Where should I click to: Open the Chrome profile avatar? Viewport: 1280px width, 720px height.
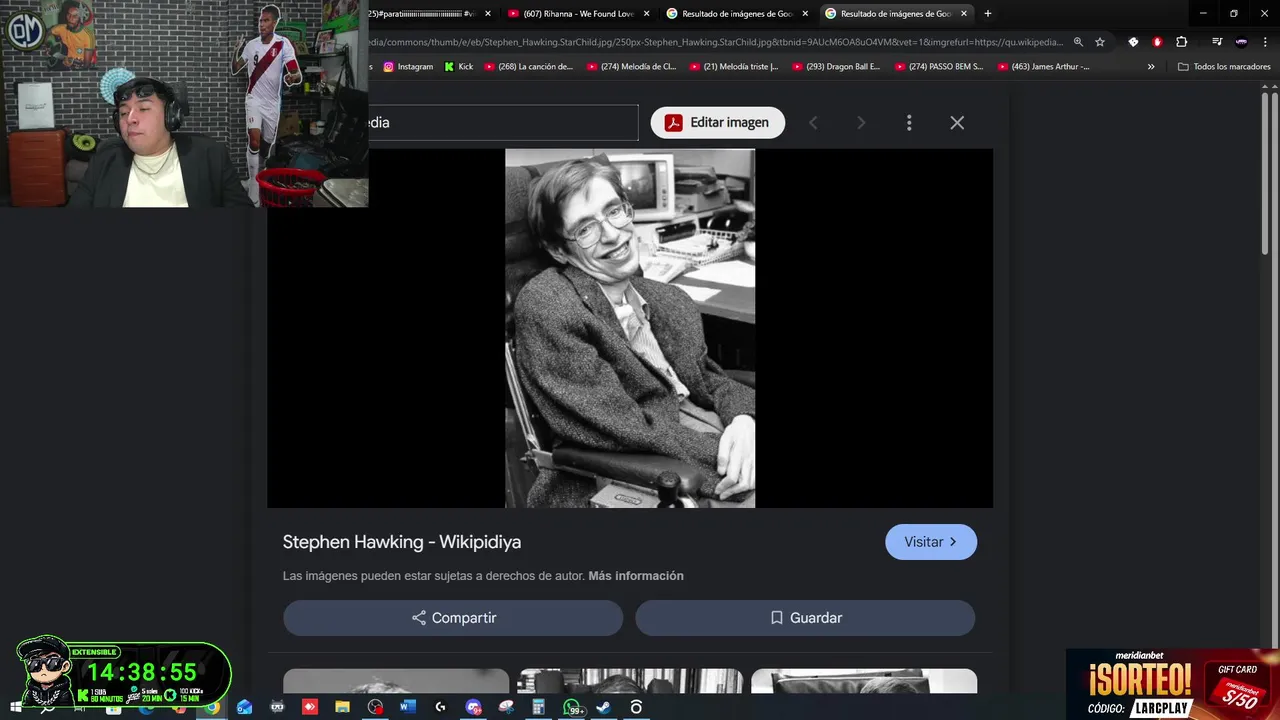click(x=1241, y=42)
